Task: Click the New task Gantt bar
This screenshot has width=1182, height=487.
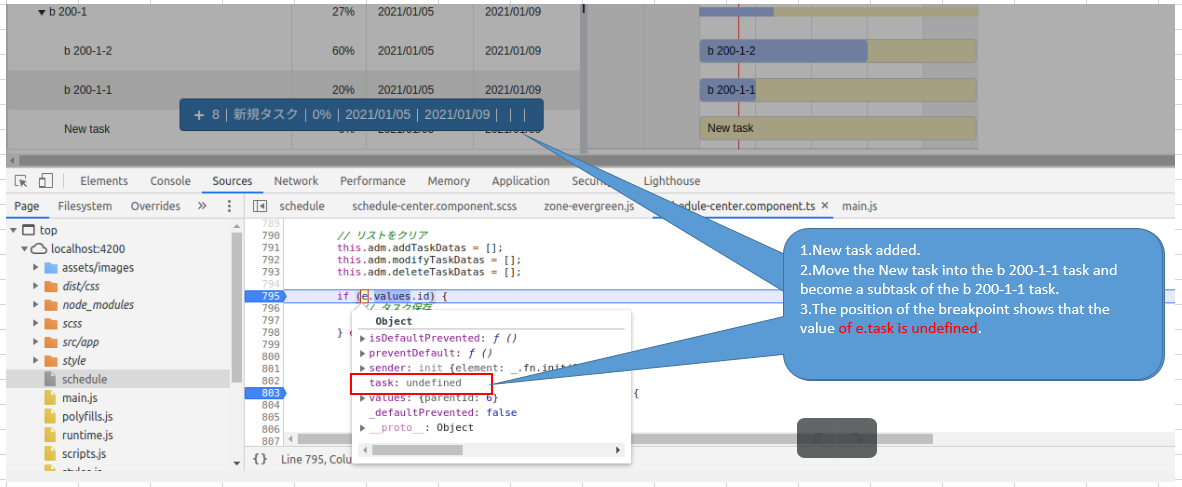Action: (838, 128)
